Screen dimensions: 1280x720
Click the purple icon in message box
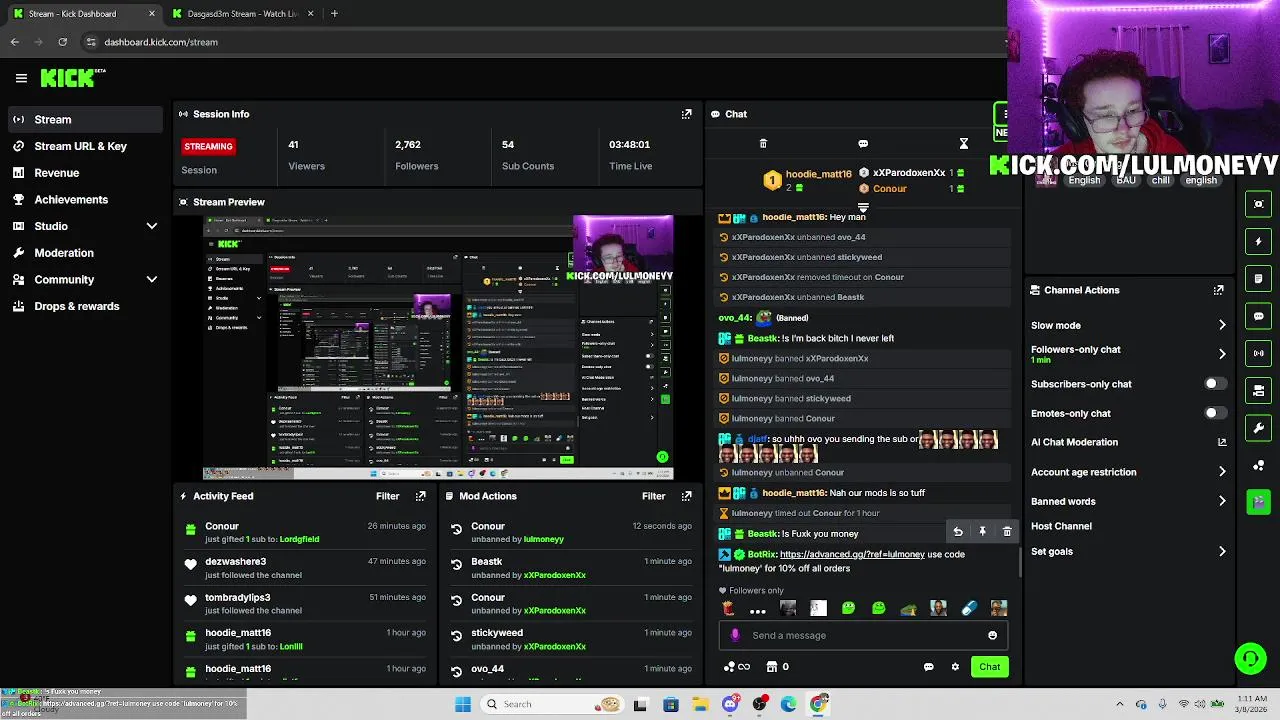point(736,635)
